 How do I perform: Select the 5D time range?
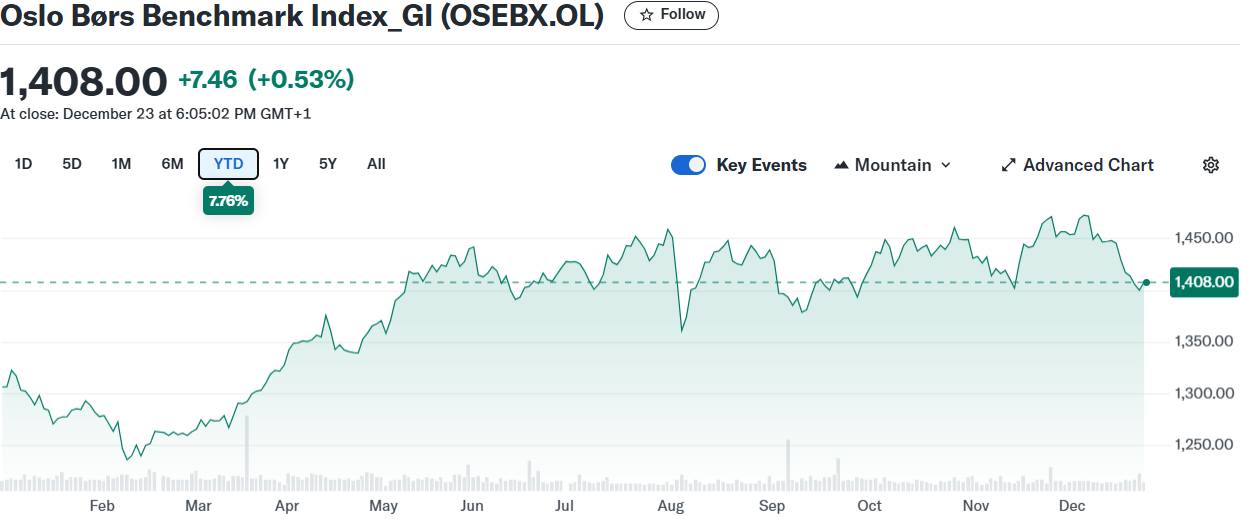(x=72, y=164)
